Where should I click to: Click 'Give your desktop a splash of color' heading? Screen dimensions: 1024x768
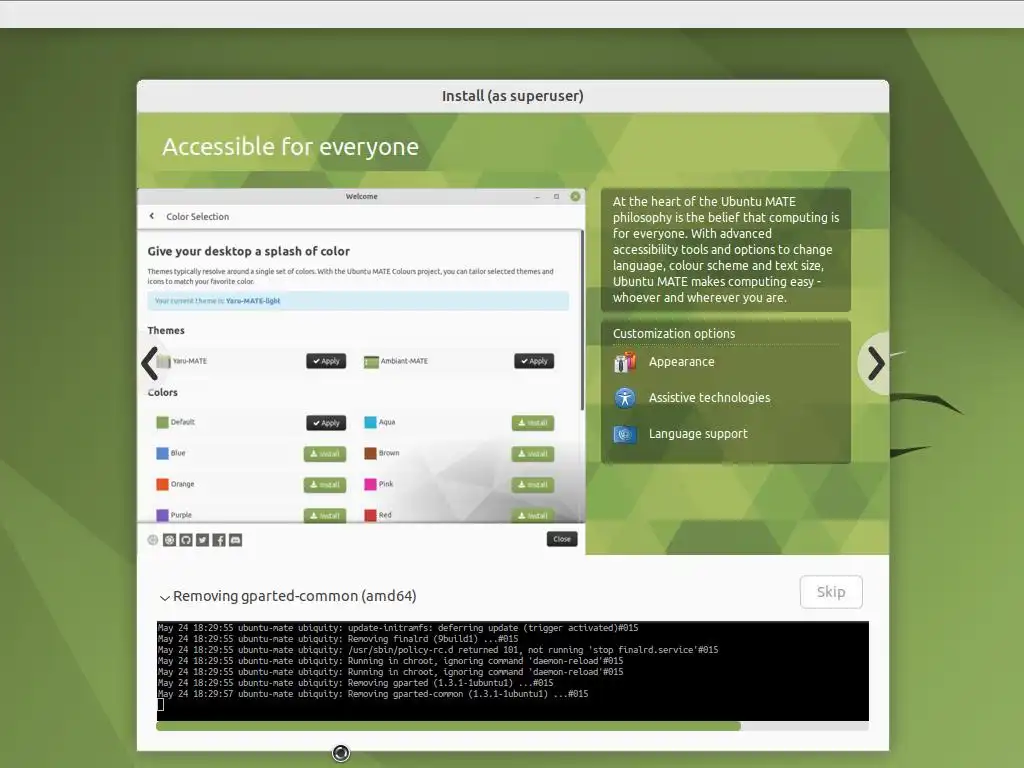pos(248,251)
